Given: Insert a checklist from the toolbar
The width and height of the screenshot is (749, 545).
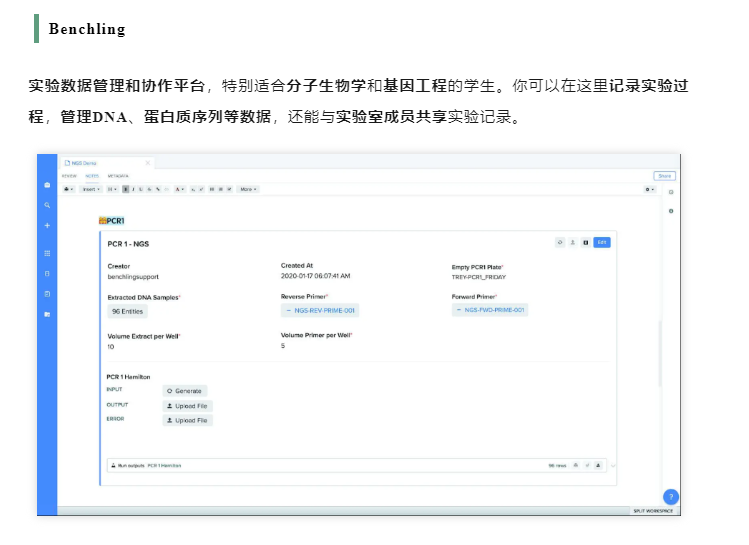Looking at the screenshot, I should [x=229, y=189].
